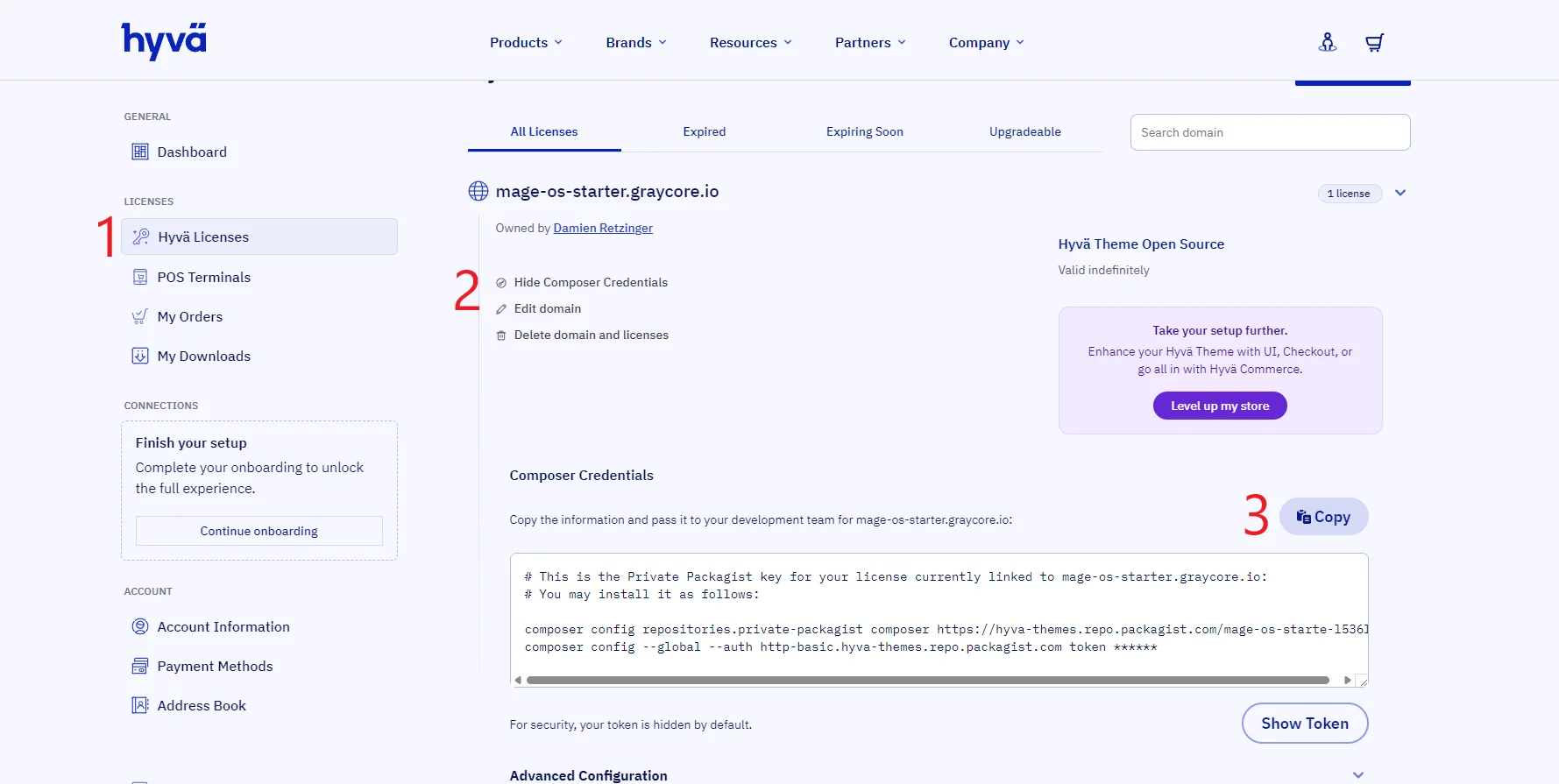Expand the Partners menu

870,42
